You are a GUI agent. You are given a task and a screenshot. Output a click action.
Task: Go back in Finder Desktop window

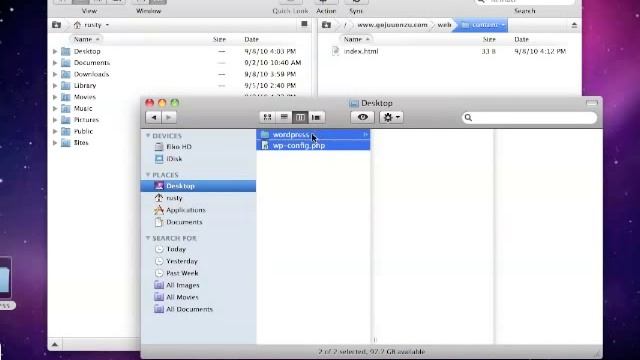click(x=154, y=118)
